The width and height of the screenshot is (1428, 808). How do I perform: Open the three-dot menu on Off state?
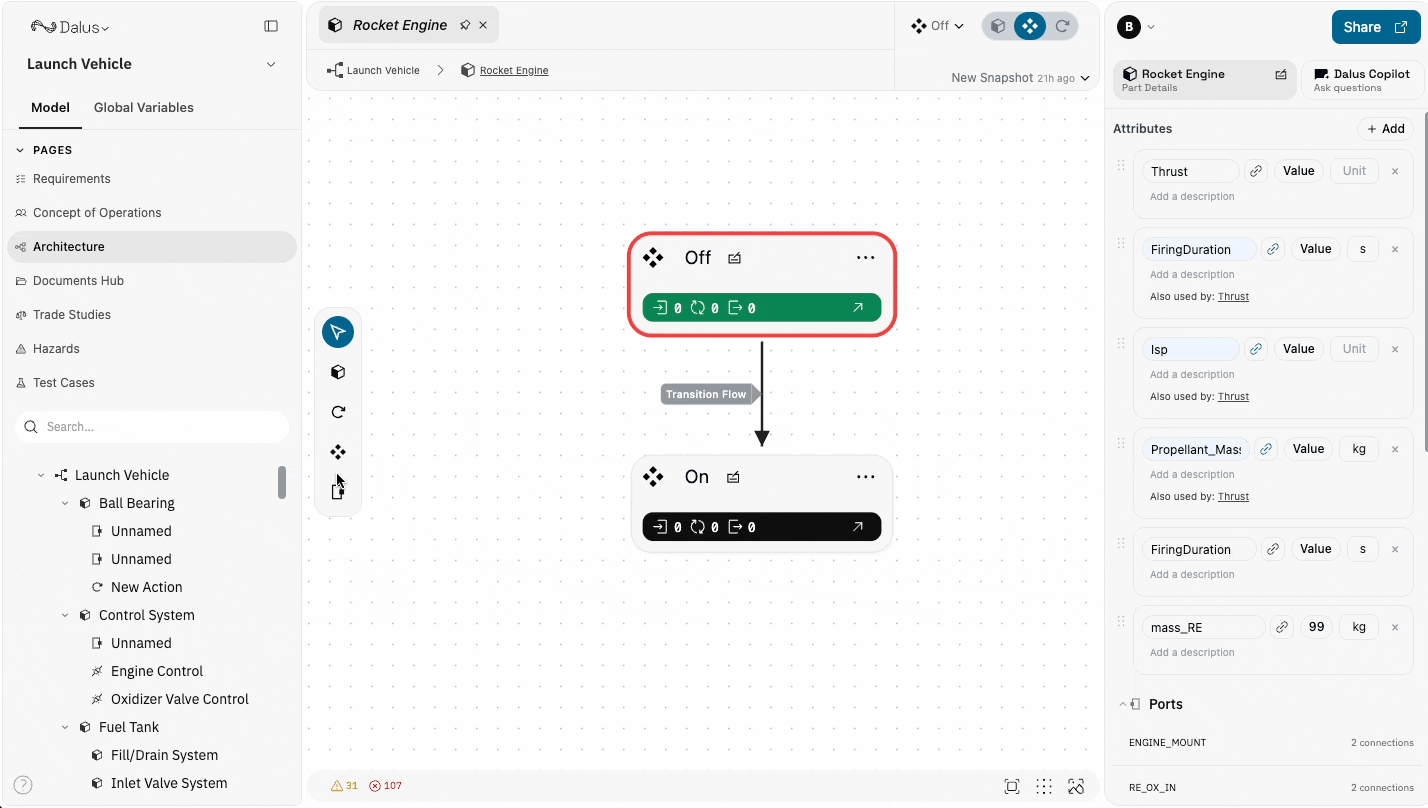coord(866,258)
